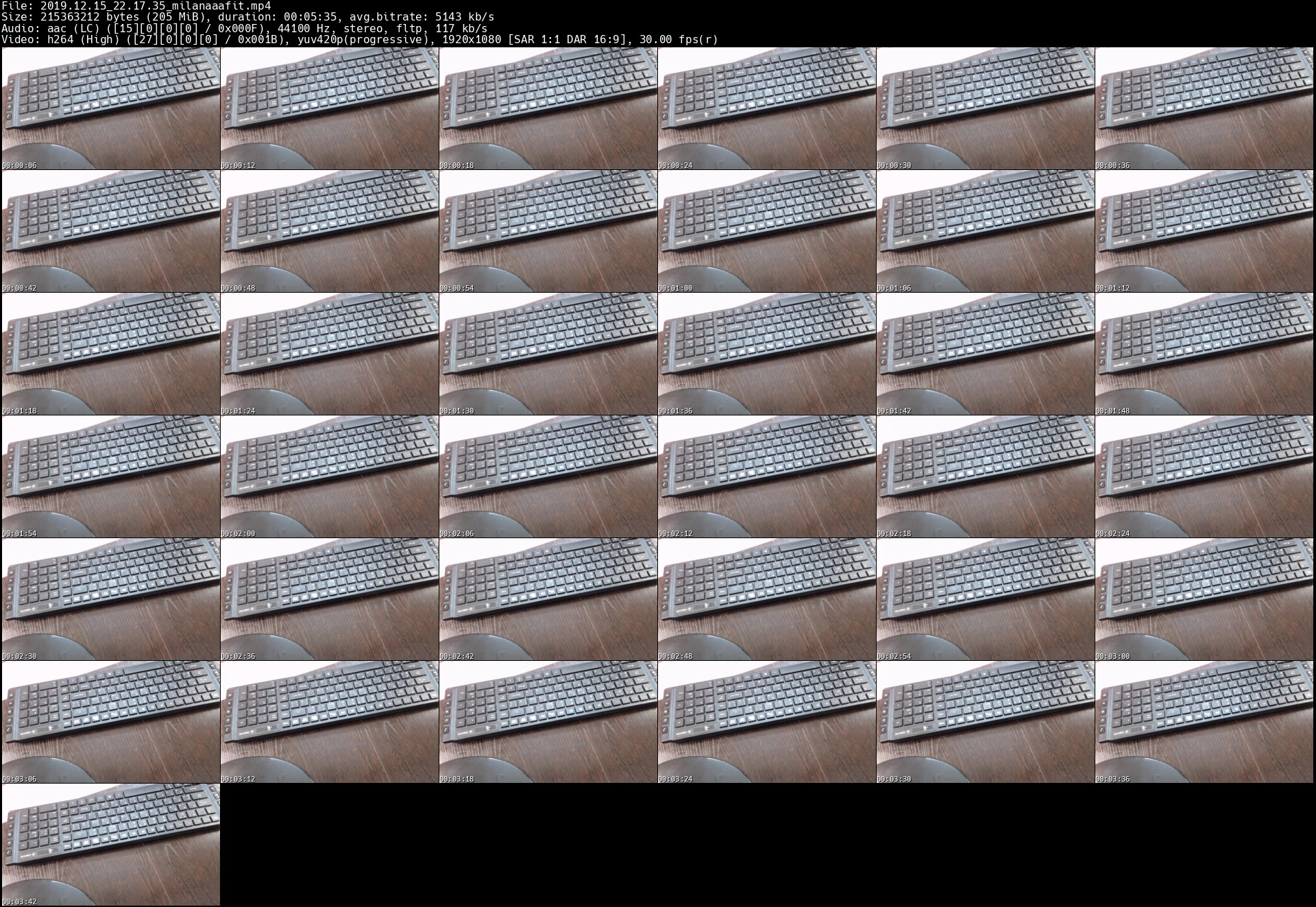Screen dimensions: 1316x907
Task: Click the Audio line reading aac (LC)
Action: 245,28
